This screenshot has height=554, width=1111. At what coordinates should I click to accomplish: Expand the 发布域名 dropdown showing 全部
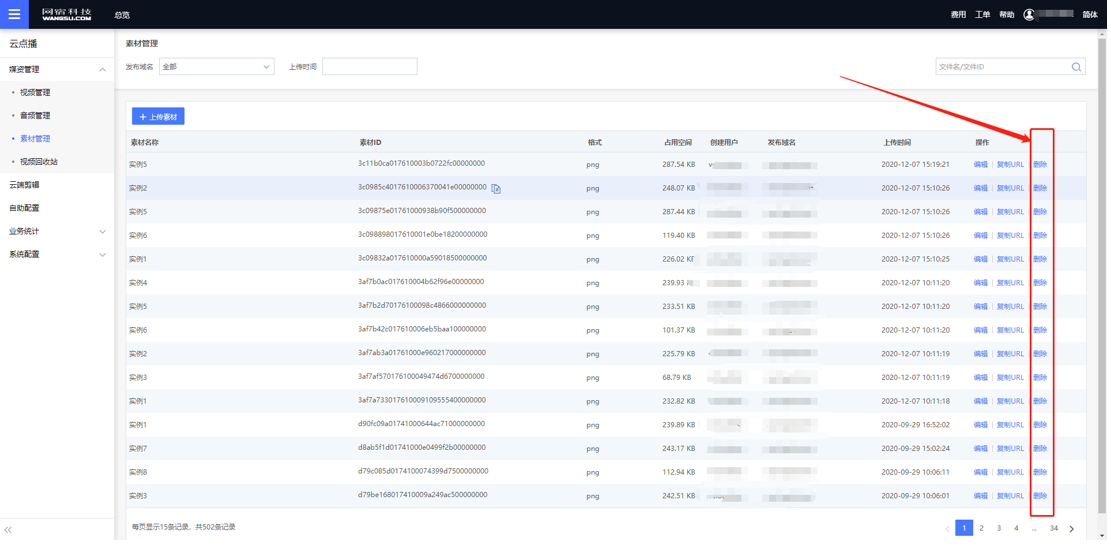click(217, 67)
